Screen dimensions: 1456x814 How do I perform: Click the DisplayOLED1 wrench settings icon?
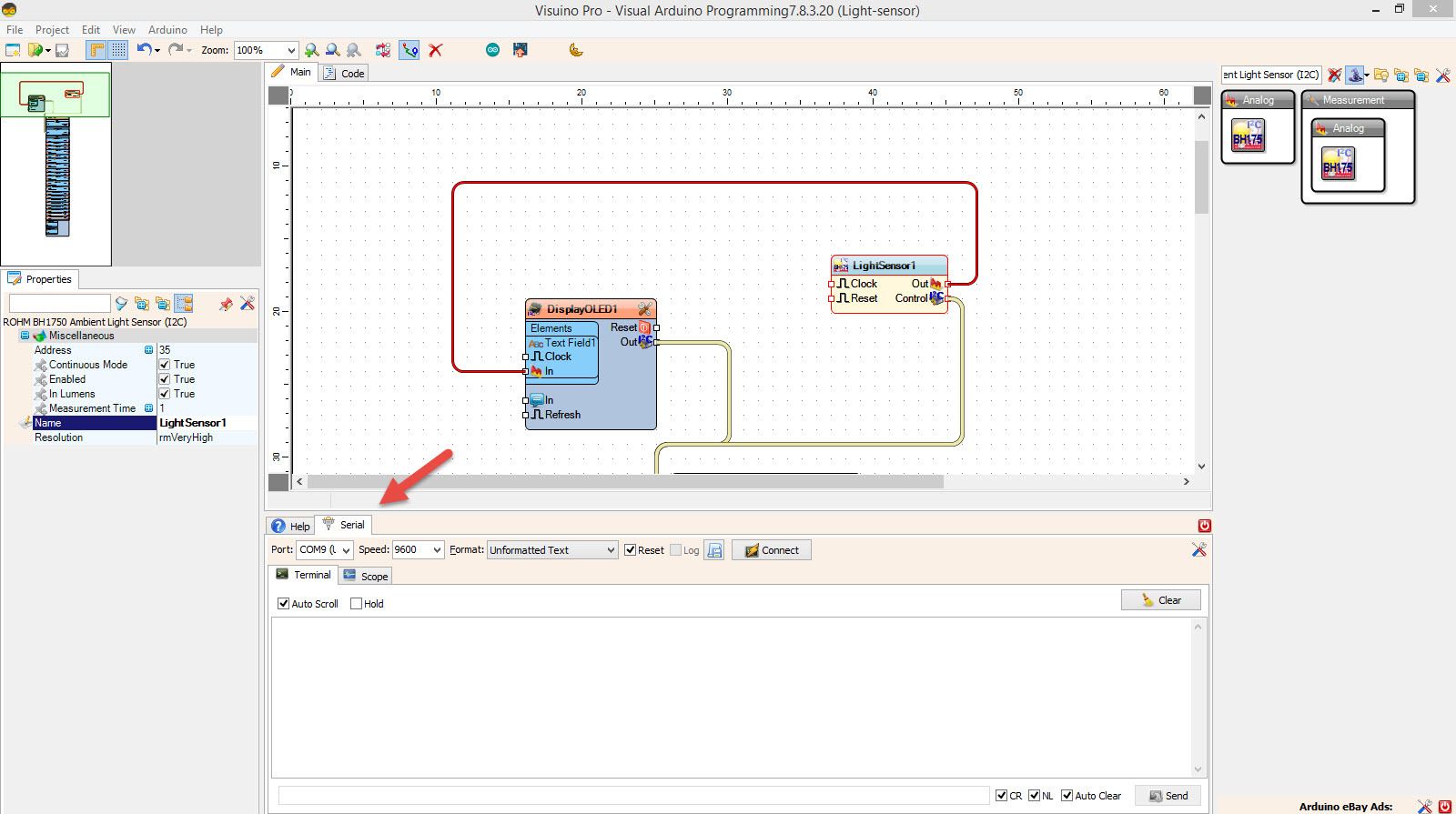point(644,309)
